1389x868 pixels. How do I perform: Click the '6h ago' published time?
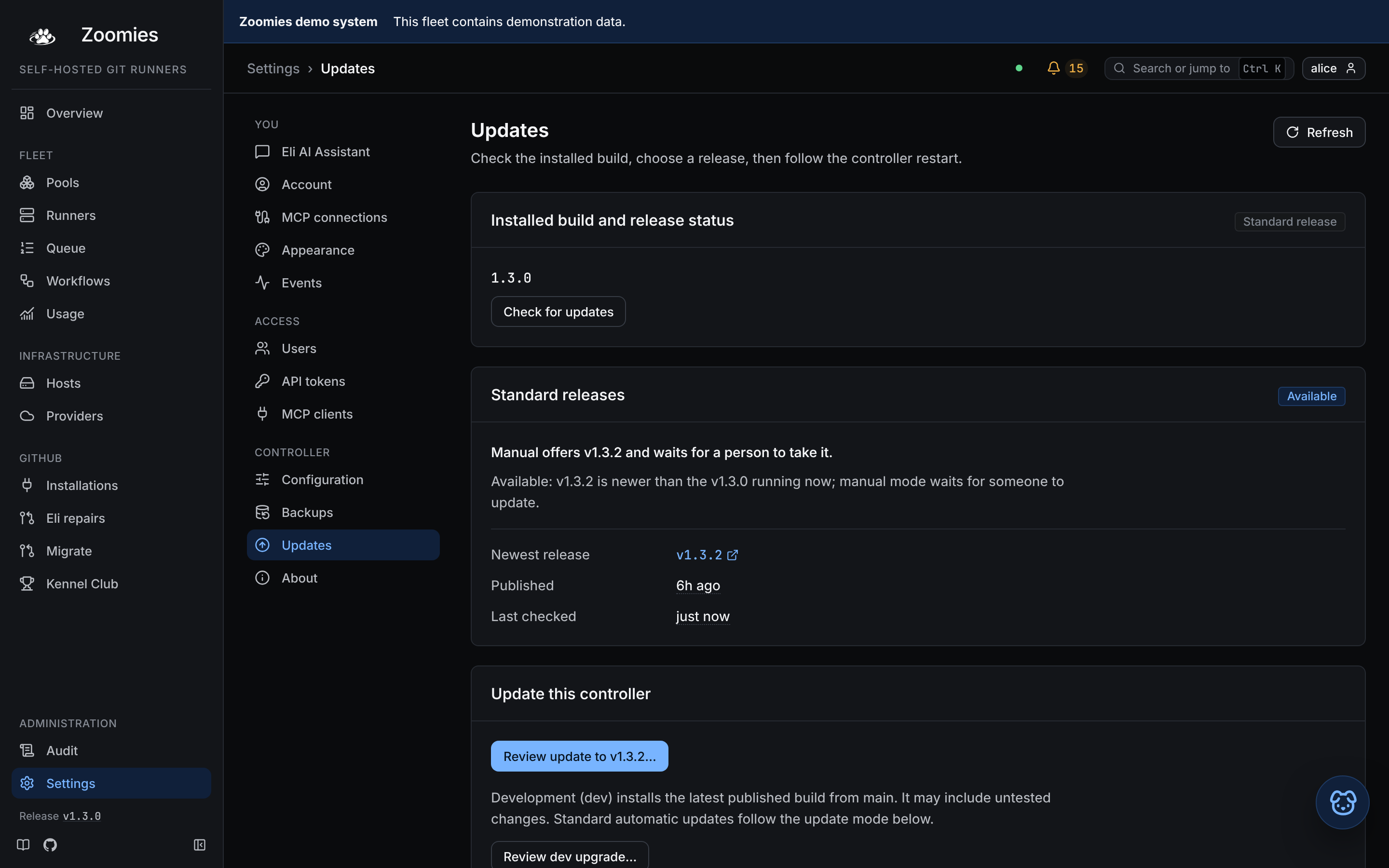697,585
